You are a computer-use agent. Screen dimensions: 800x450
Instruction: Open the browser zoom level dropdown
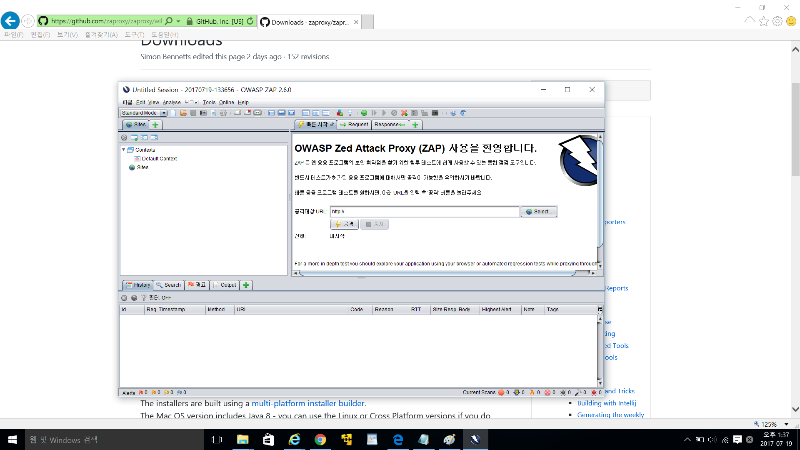786,424
